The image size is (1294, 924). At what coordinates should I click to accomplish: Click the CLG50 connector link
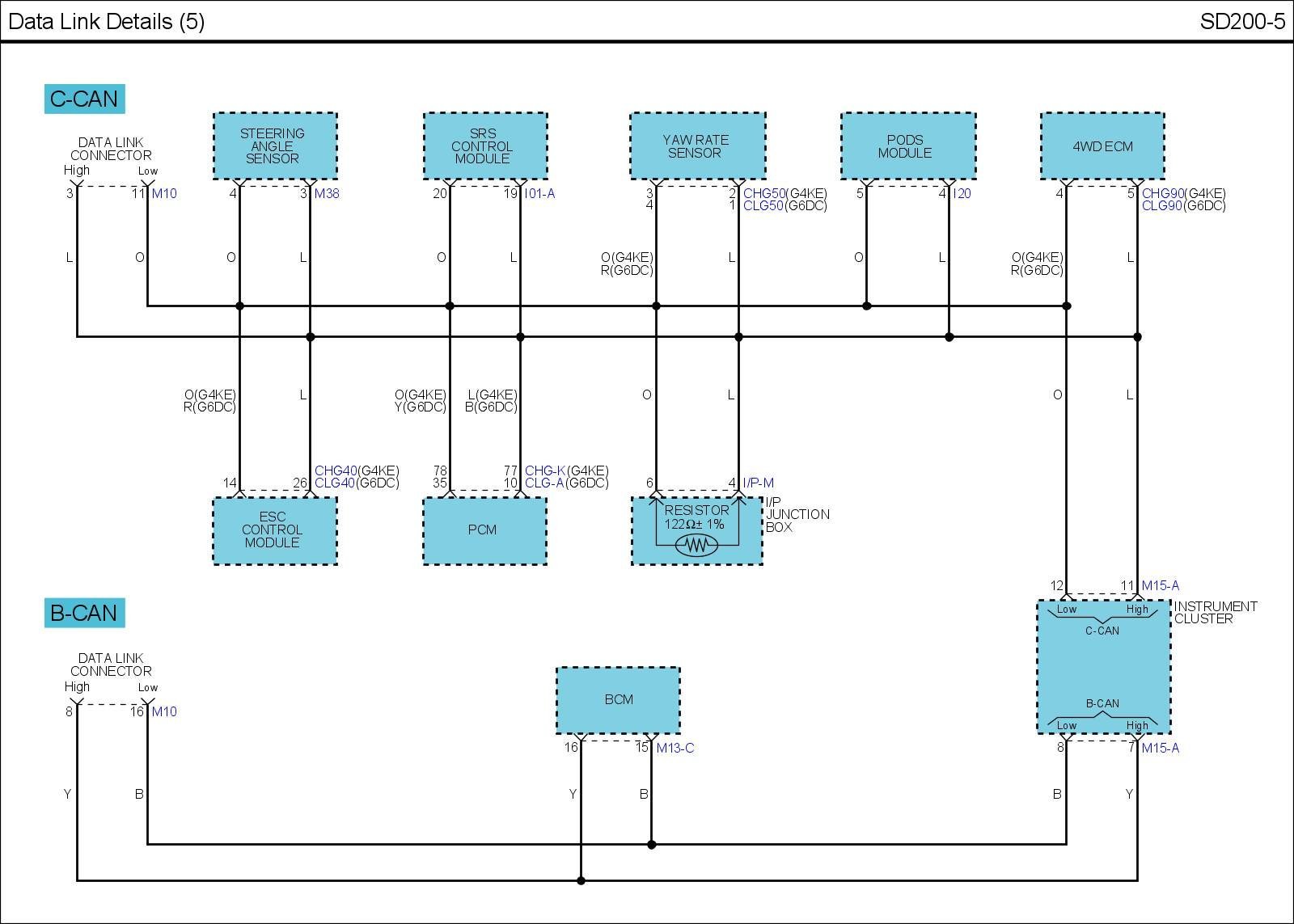tap(763, 206)
